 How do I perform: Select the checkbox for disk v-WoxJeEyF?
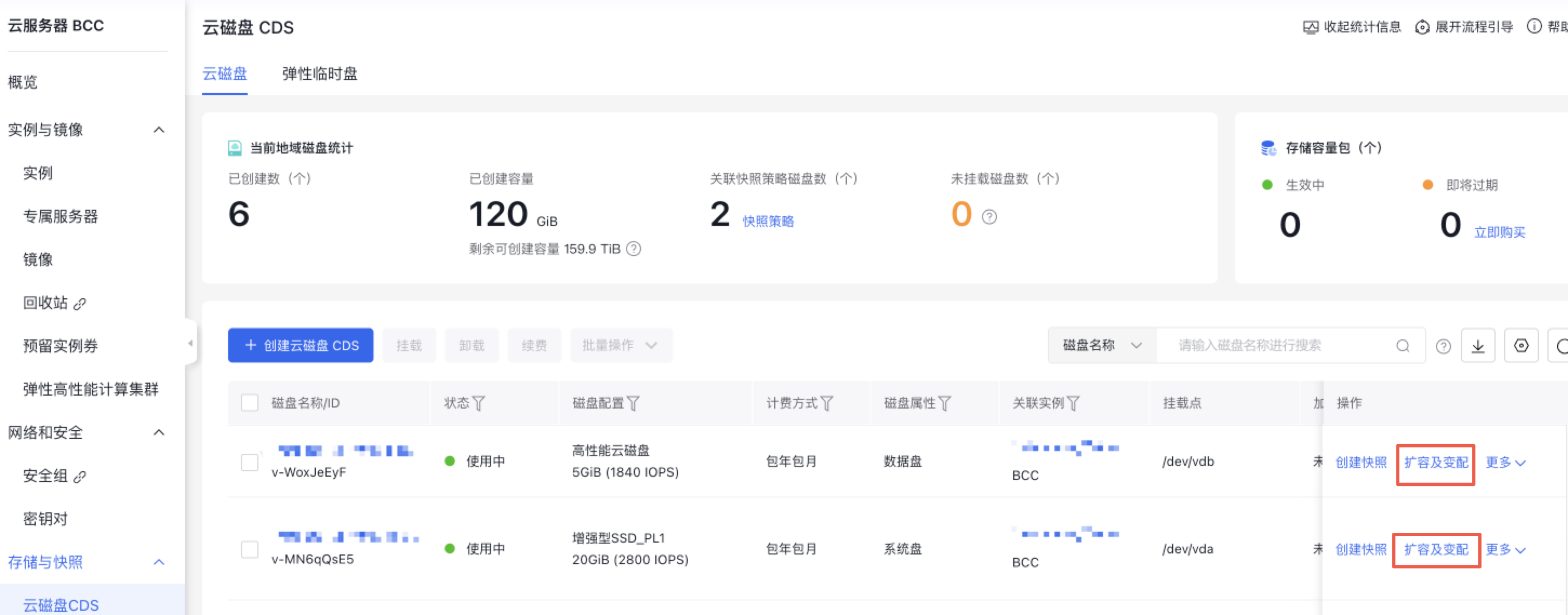[x=250, y=462]
